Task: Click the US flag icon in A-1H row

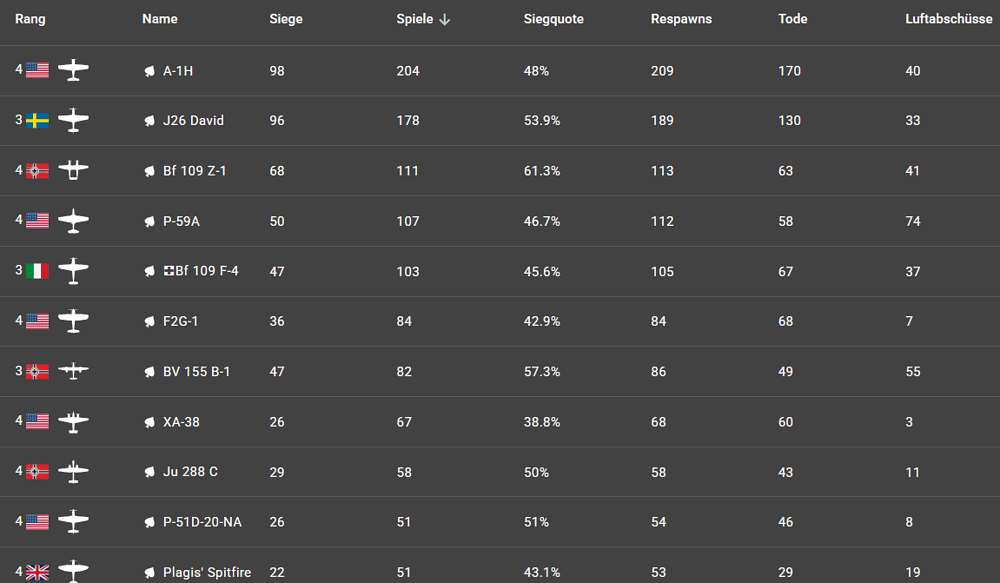Action: pyautogui.click(x=37, y=71)
